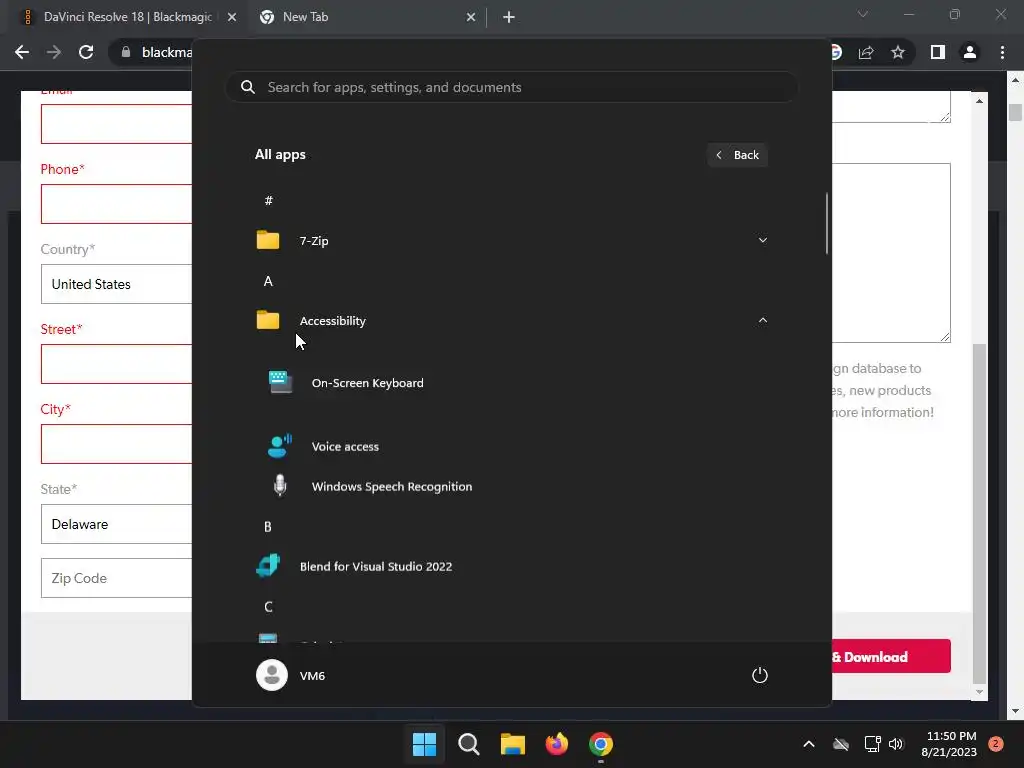
Task: Reload the Blackmagic page
Action: pos(86,52)
